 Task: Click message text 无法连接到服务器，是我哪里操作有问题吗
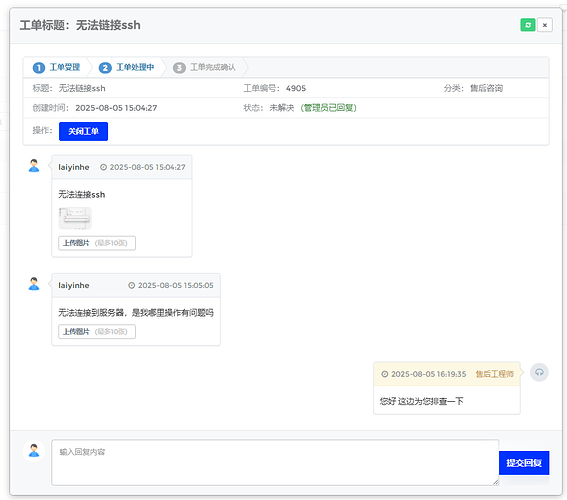coord(136,312)
